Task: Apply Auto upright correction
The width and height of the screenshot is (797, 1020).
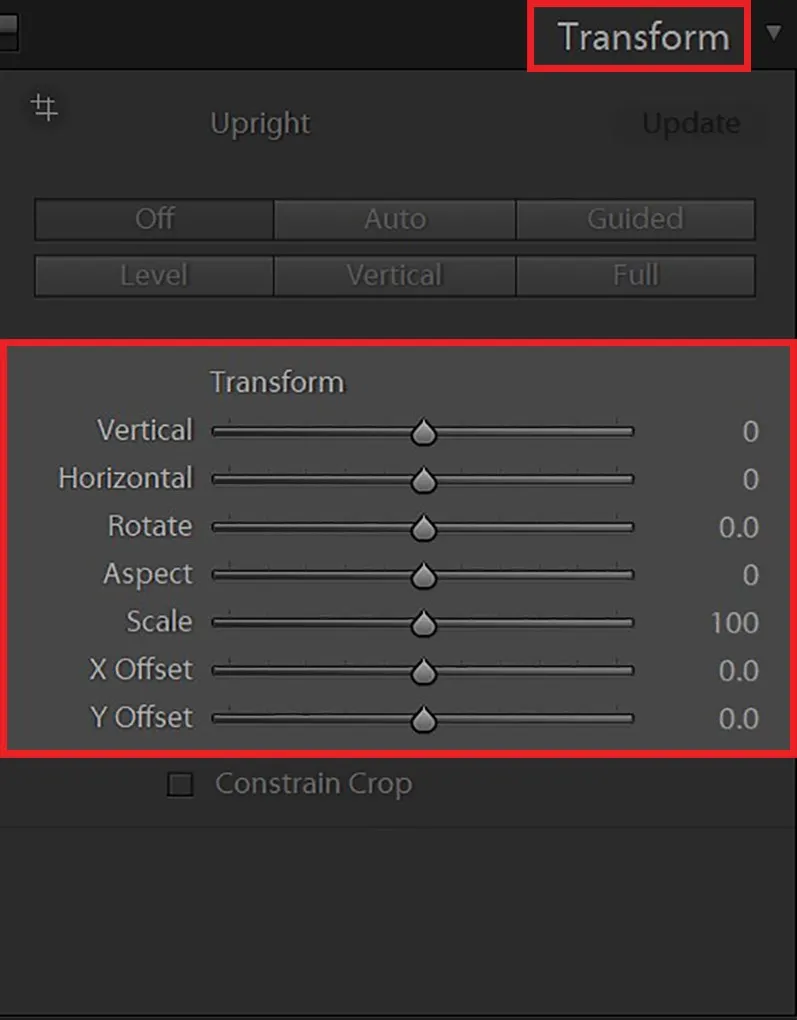Action: (394, 218)
